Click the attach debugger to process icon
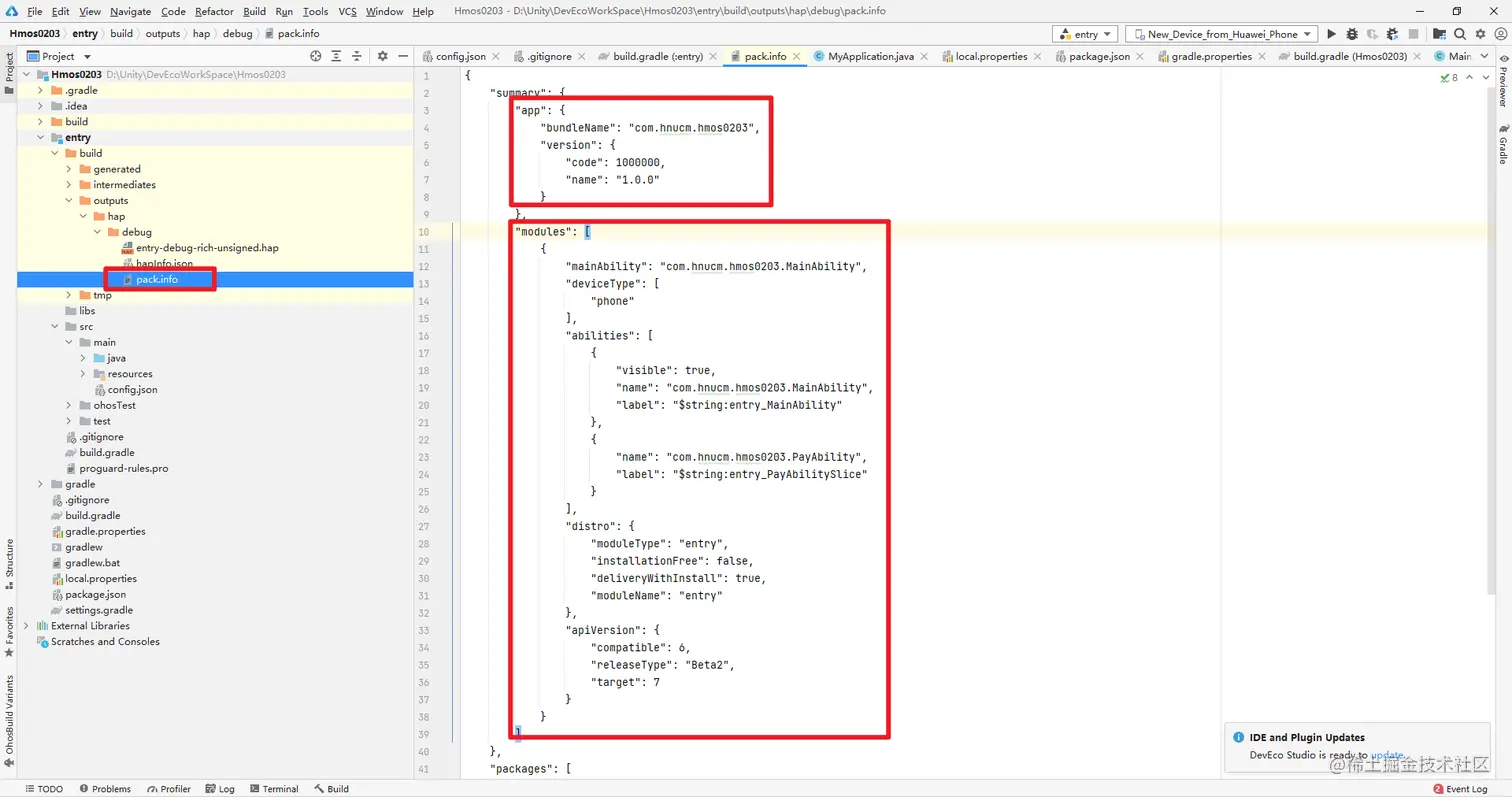1512x797 pixels. coord(1394,34)
